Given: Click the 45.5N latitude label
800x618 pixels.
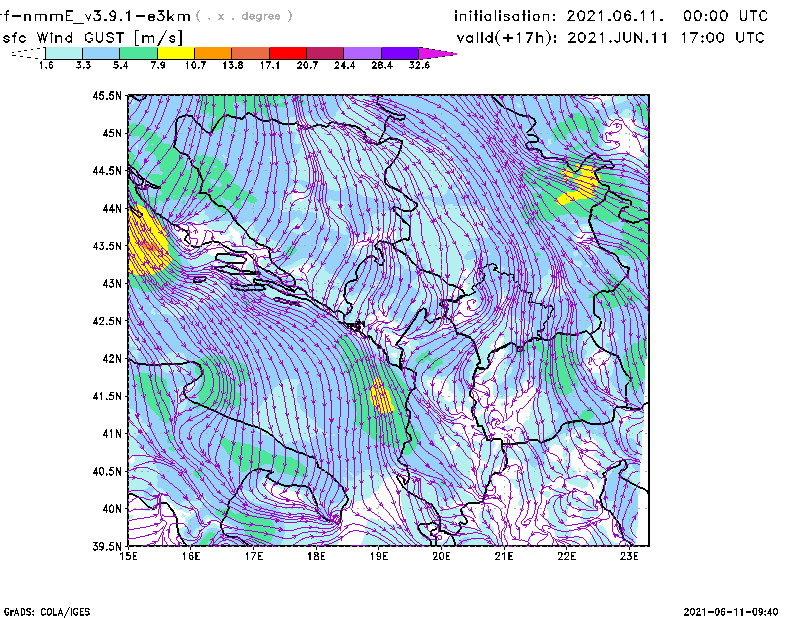Looking at the screenshot, I should 107,95.
